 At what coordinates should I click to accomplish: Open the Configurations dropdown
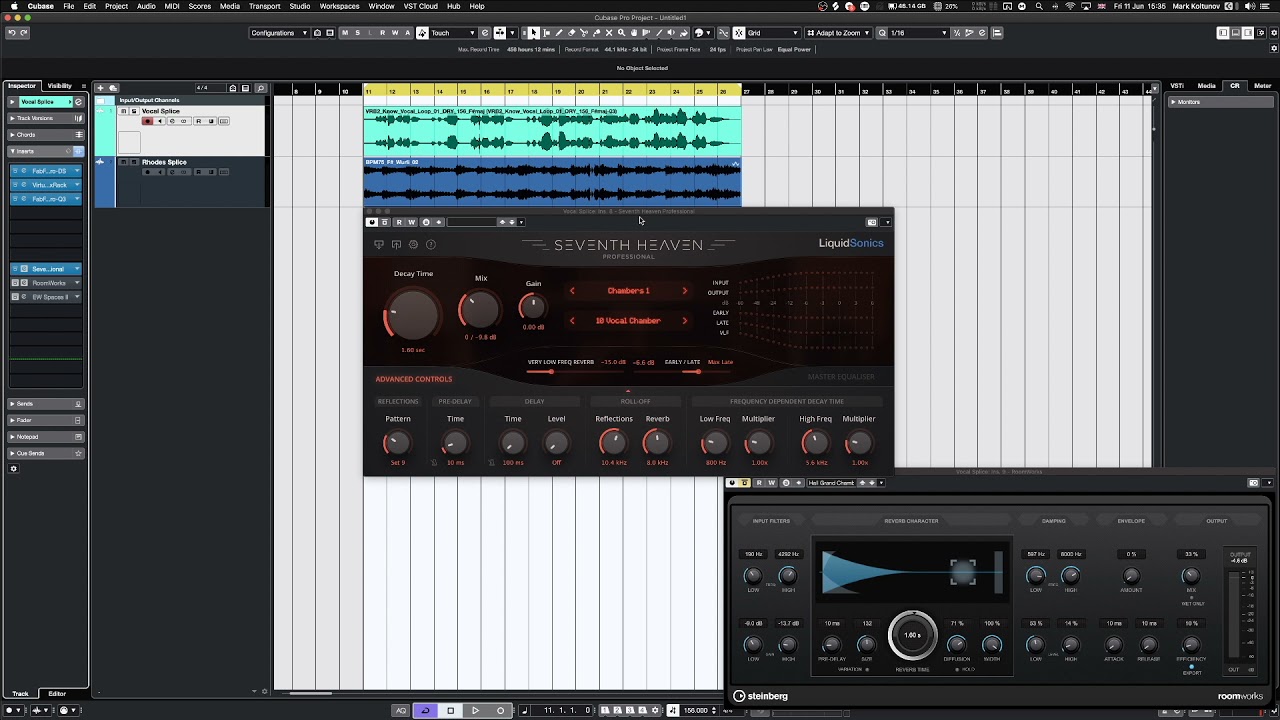[279, 33]
